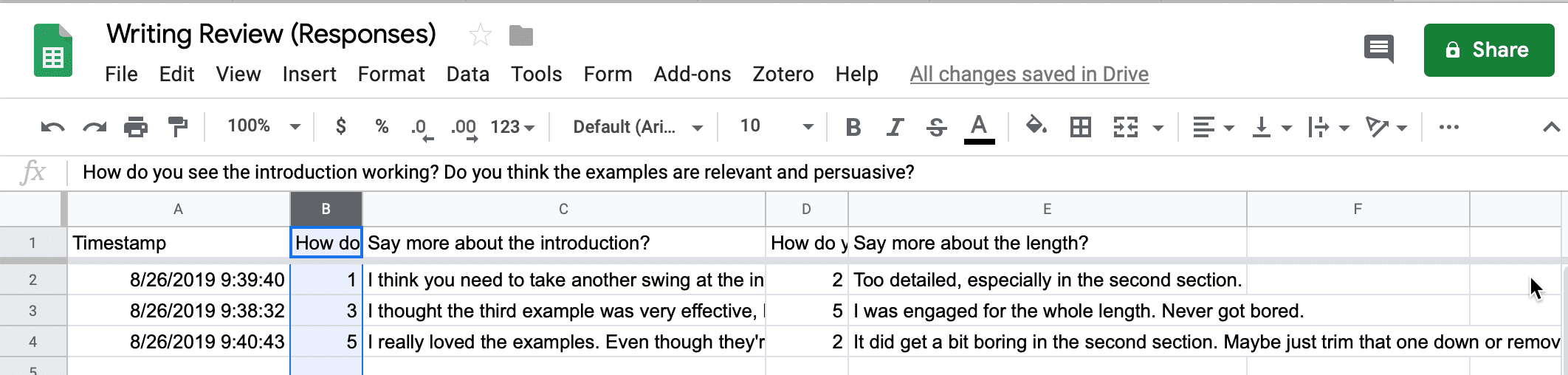Expand the 100% zoom dropdown
Viewport: 1568px width, 375px height.
(264, 126)
